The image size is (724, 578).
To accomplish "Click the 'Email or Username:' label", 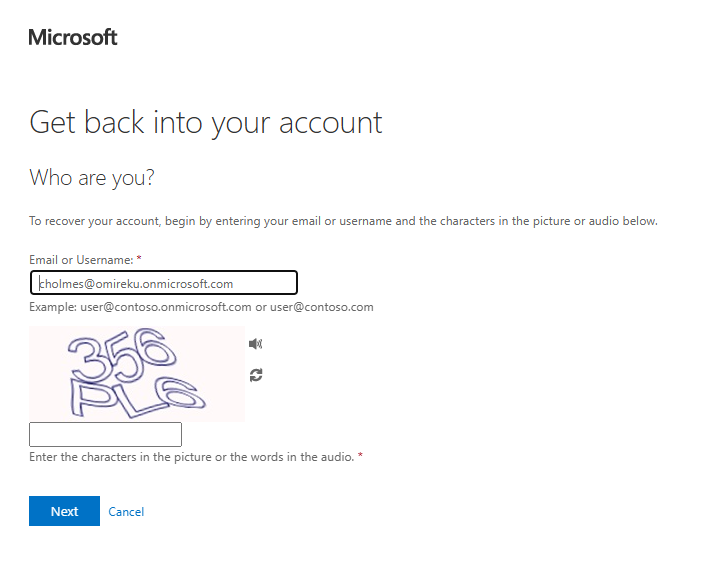I will [x=81, y=260].
